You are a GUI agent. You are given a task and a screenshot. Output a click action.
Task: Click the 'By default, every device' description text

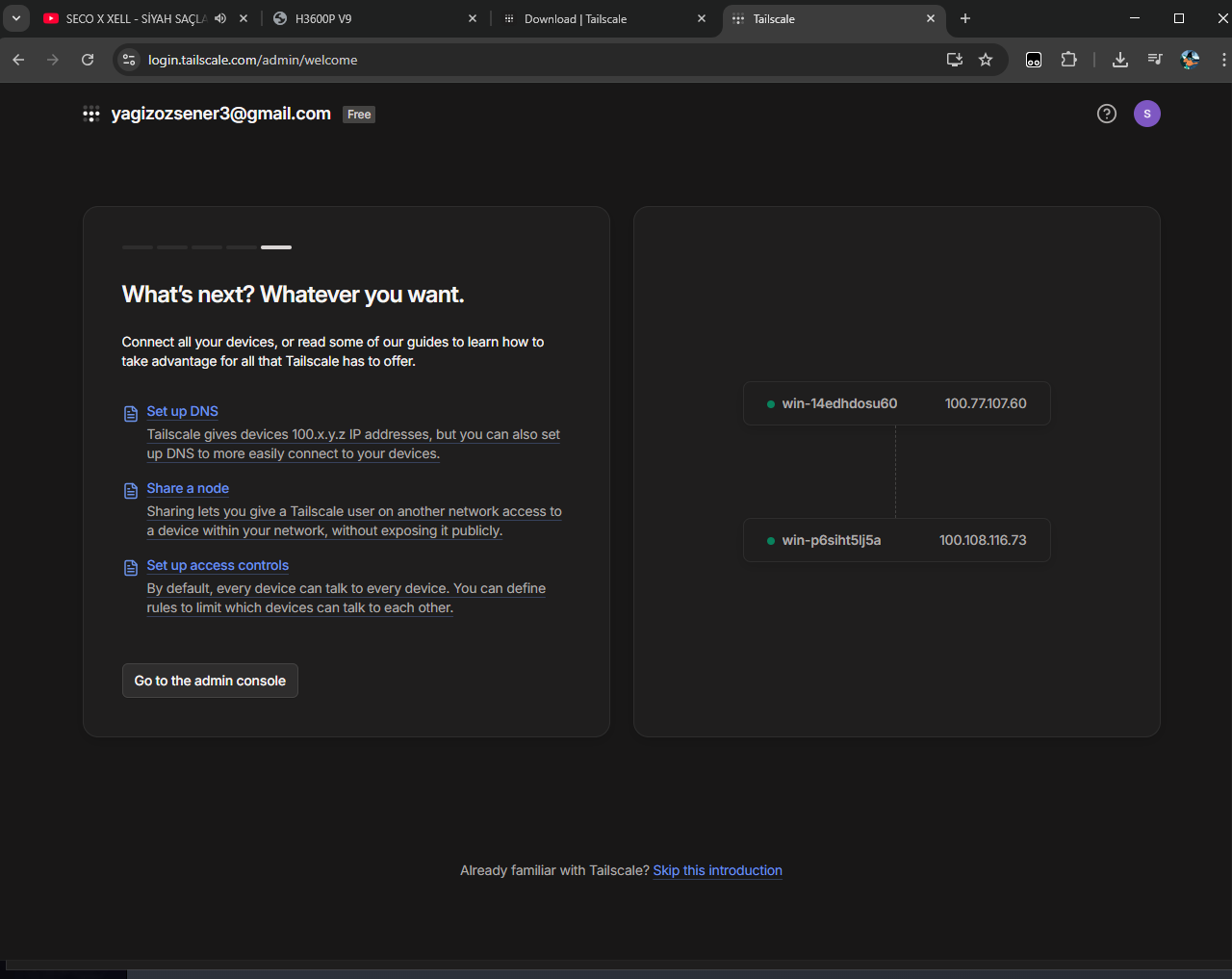tap(346, 598)
